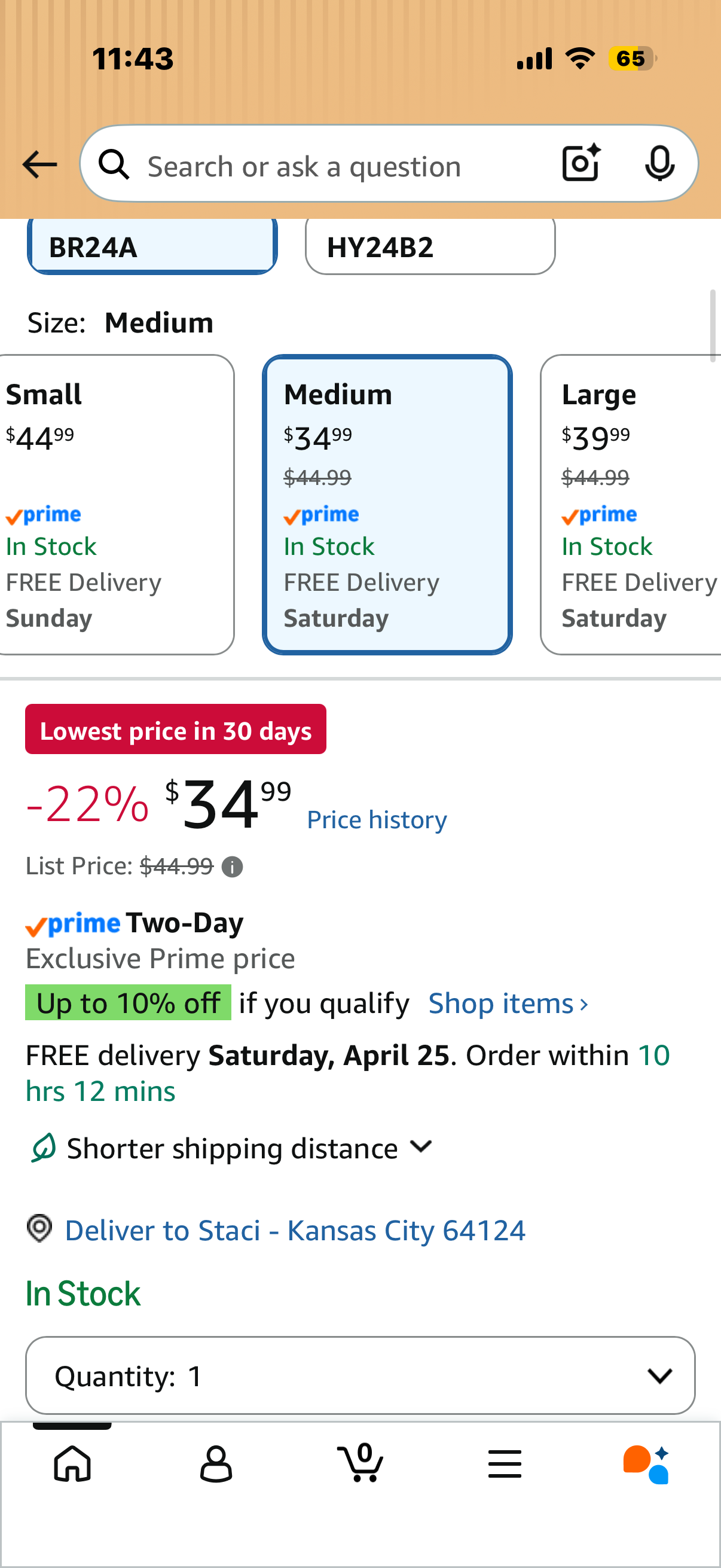Open Shop items chevron link

coord(509,1003)
